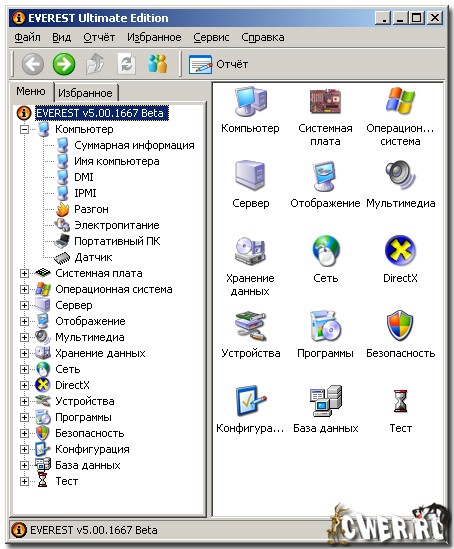Expand the Сеть tree node
The image size is (454, 549).
[x=24, y=369]
